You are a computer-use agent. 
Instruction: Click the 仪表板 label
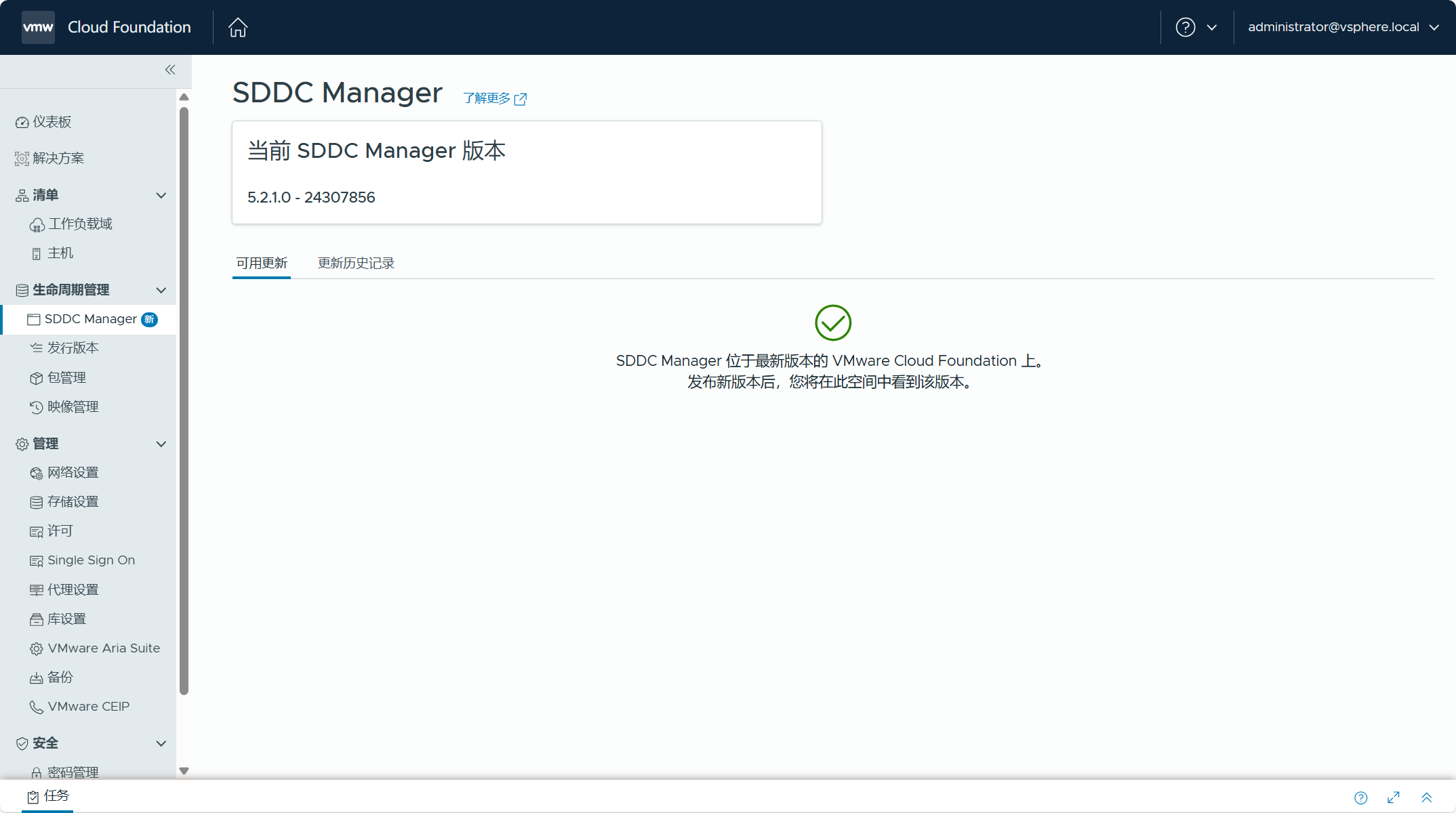click(x=52, y=122)
